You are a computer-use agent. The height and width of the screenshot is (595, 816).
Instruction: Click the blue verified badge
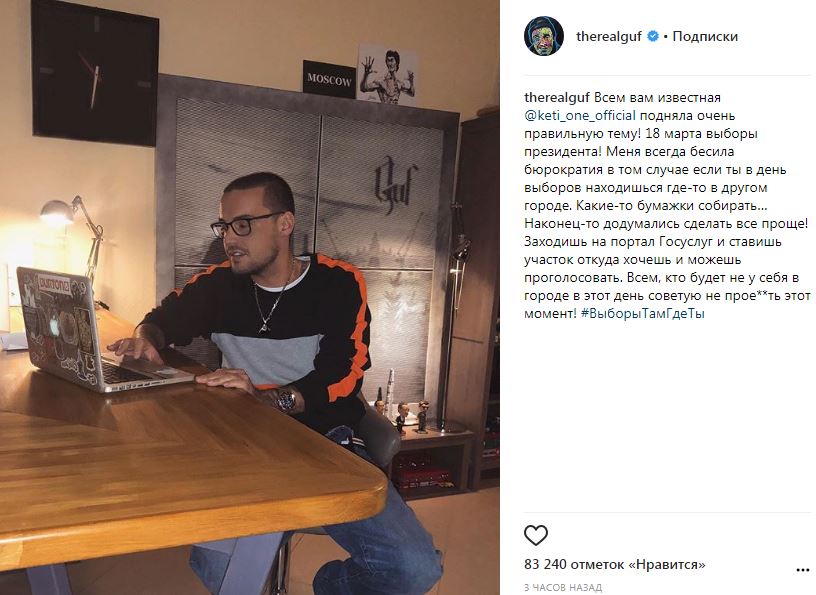653,36
